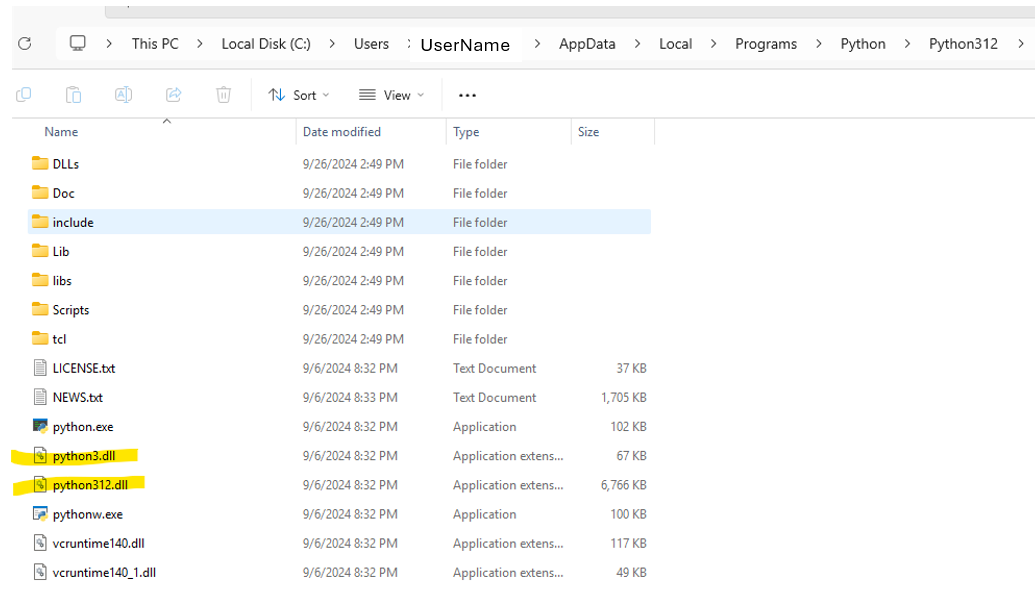This screenshot has height=600, width=1035.
Task: Sort files by Name column header
Action: [x=61, y=132]
